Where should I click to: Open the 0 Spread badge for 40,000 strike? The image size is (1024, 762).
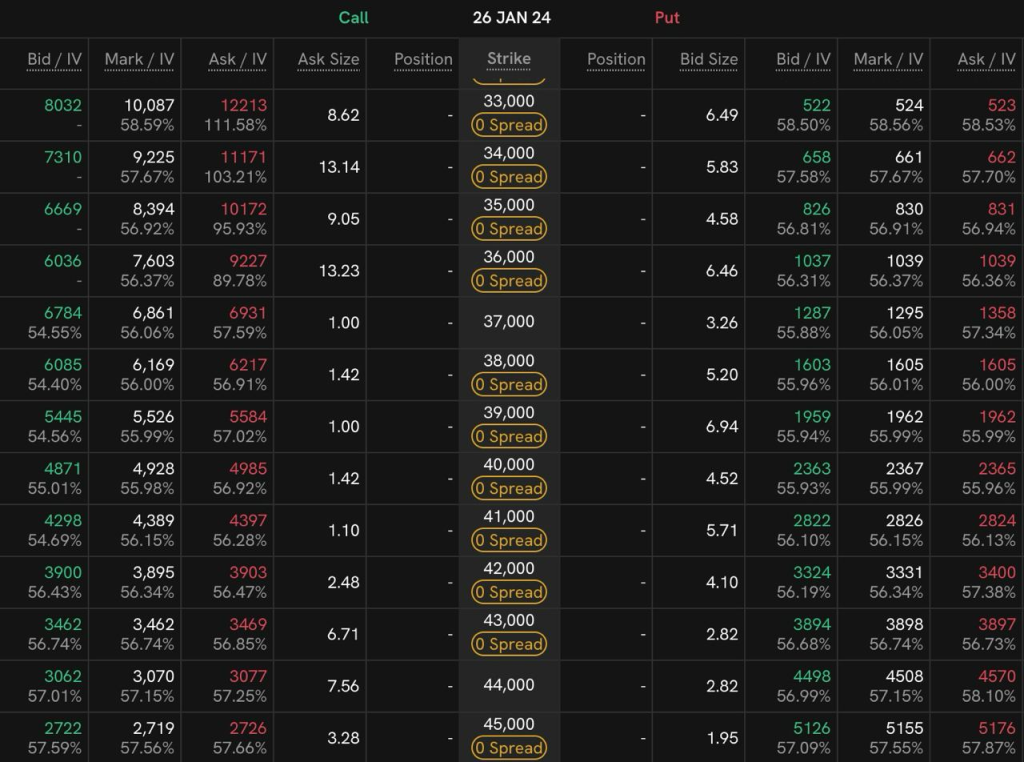[x=509, y=488]
